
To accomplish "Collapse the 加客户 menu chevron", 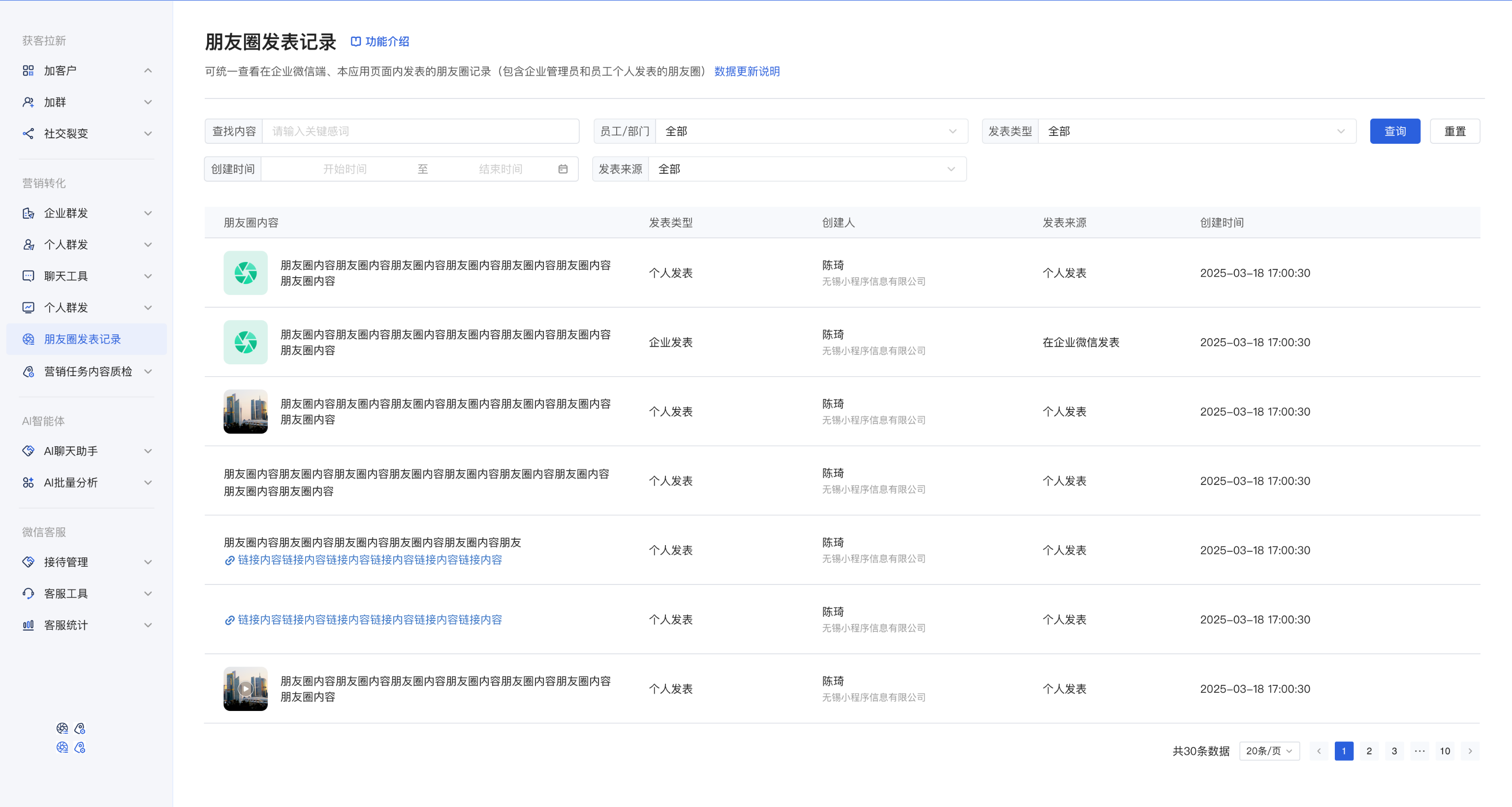I will [148, 70].
